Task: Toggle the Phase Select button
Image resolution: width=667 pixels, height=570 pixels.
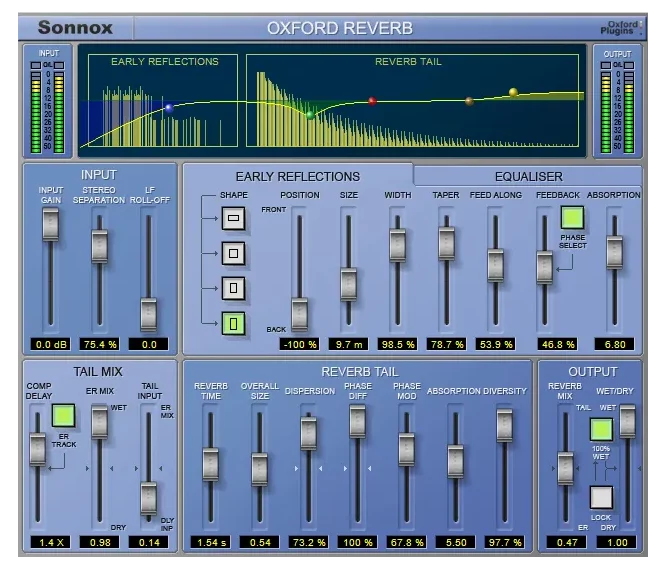Action: (572, 218)
